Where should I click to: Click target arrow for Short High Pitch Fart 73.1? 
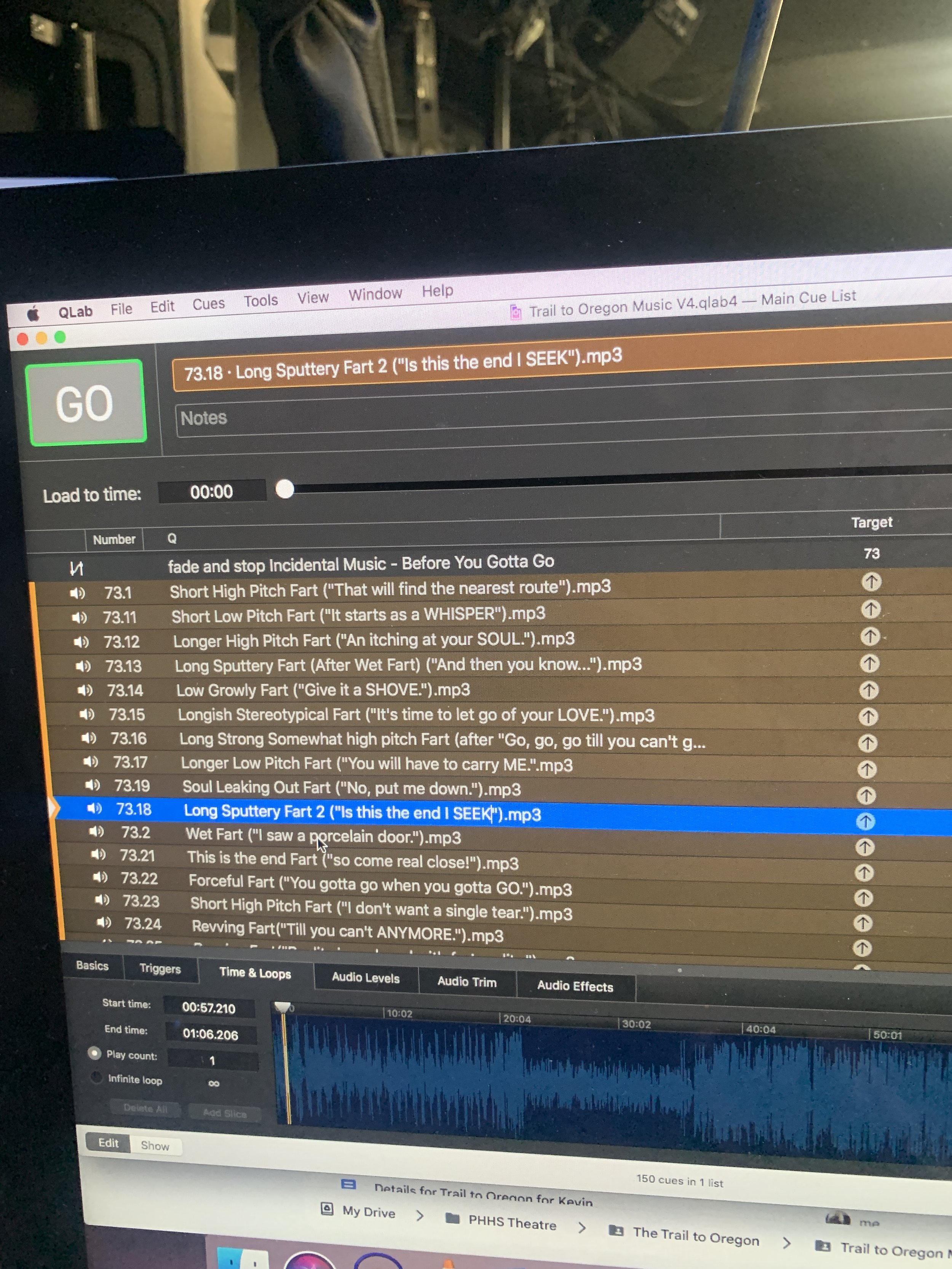(871, 582)
